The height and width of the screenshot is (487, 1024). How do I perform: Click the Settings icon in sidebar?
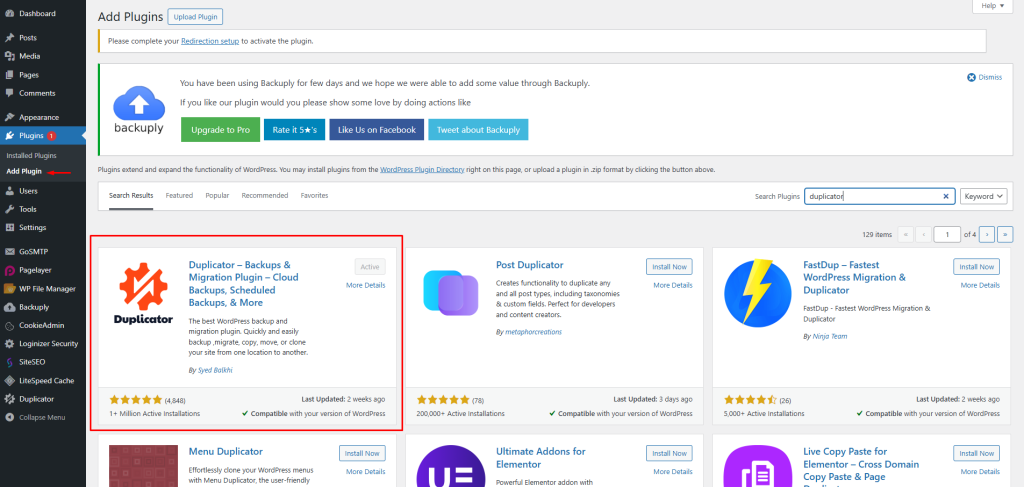click(9, 228)
